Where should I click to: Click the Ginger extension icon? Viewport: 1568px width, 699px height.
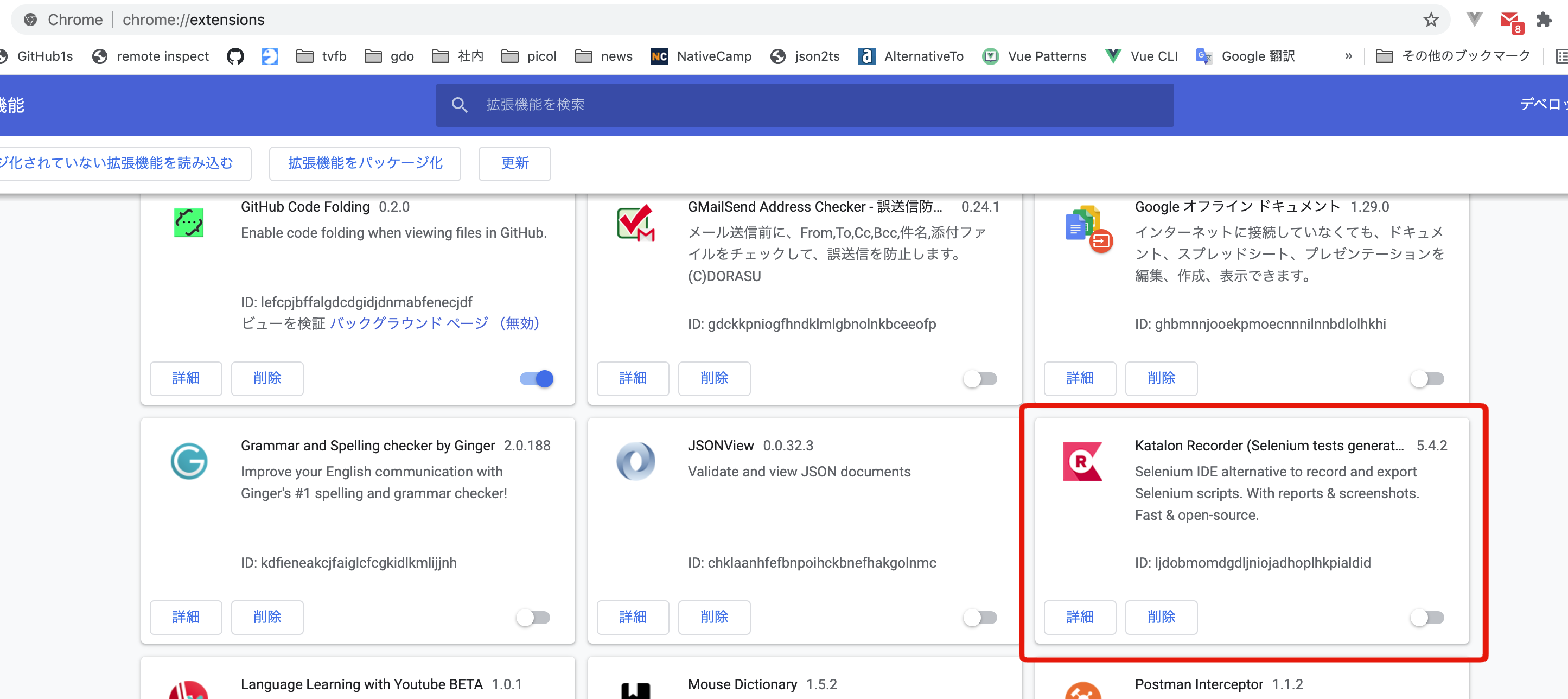click(x=189, y=461)
